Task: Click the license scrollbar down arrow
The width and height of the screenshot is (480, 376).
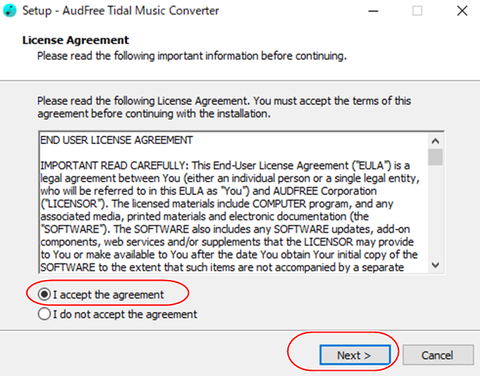Action: (x=435, y=265)
